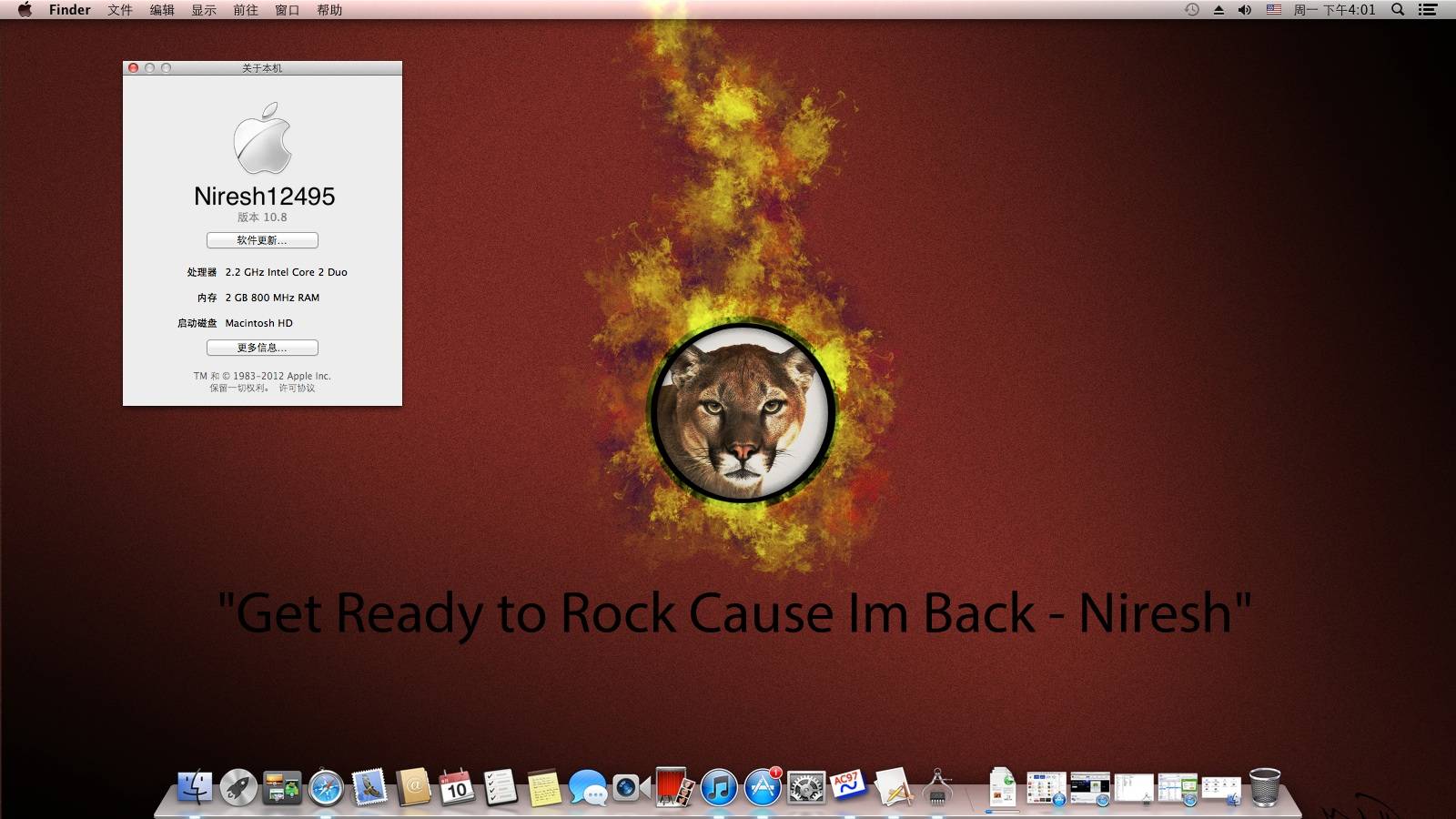Open the Time Machine status menu
1456x819 pixels.
click(x=1191, y=10)
